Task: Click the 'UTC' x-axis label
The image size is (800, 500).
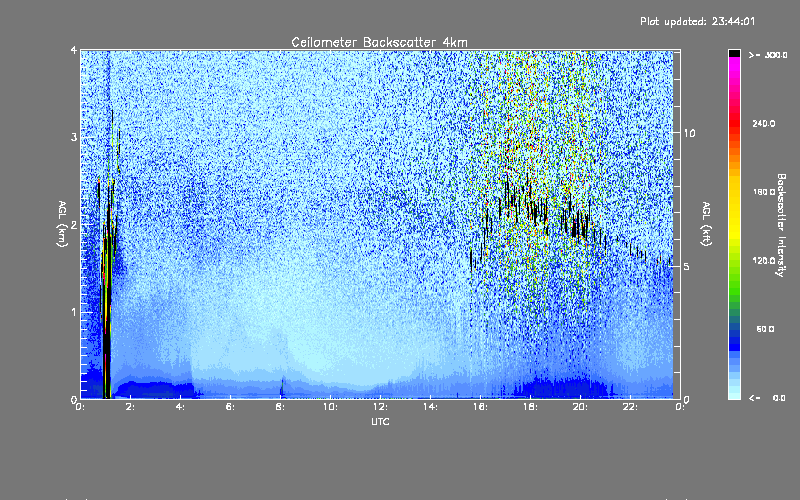Action: pos(380,421)
